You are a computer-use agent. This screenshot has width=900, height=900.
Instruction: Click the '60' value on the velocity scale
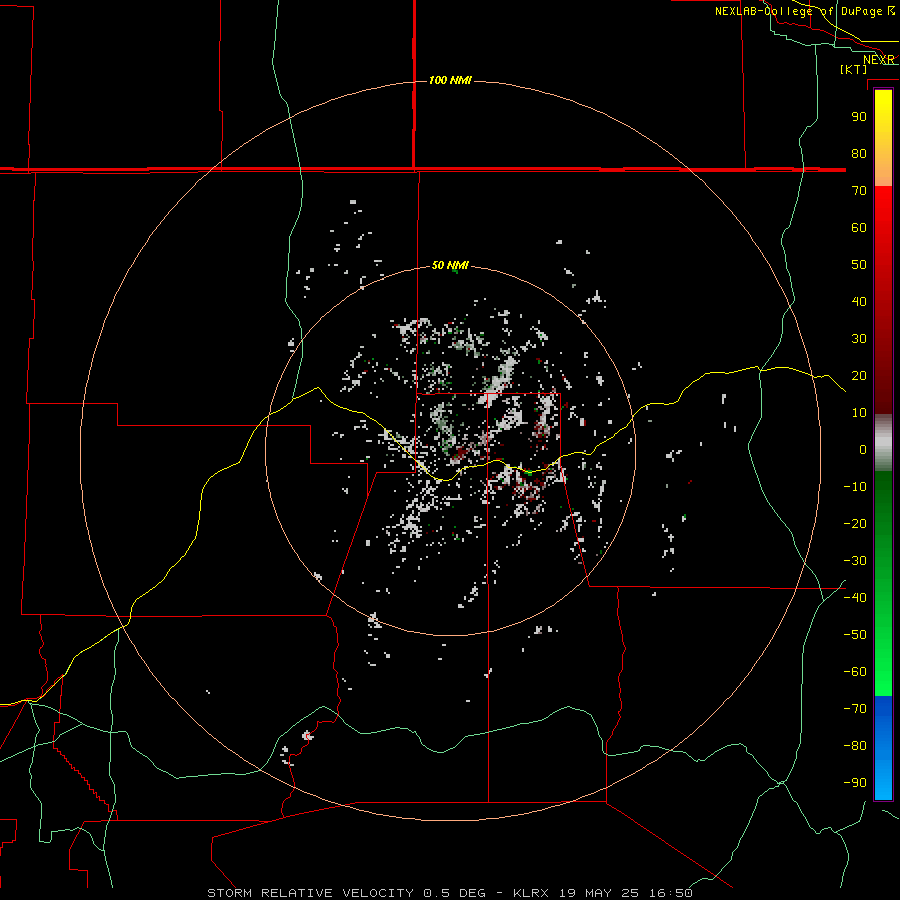click(859, 227)
